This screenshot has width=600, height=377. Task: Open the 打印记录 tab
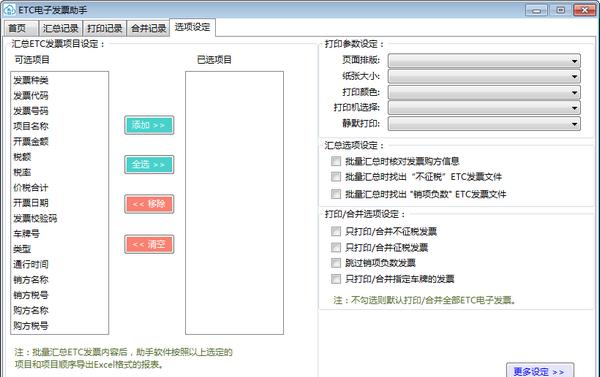click(104, 28)
